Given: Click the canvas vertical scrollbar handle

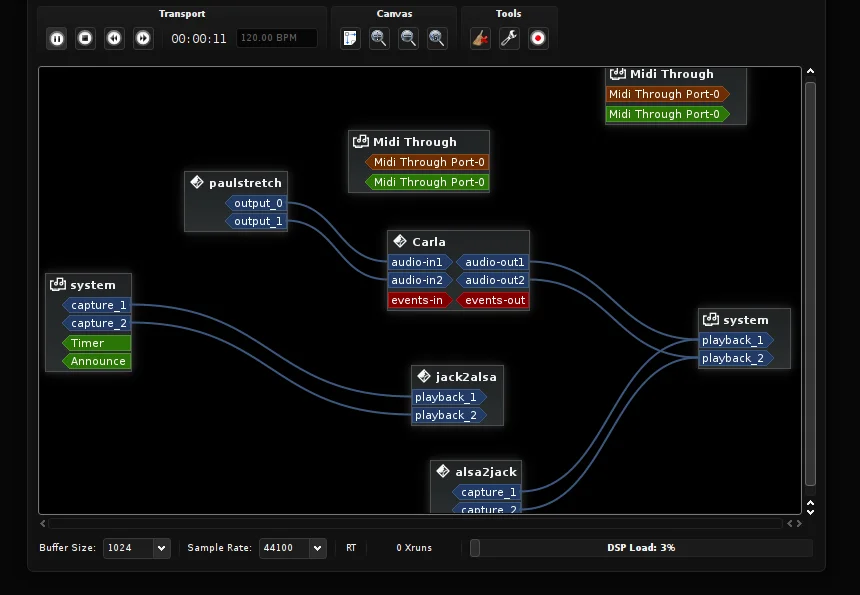Looking at the screenshot, I should (x=810, y=284).
